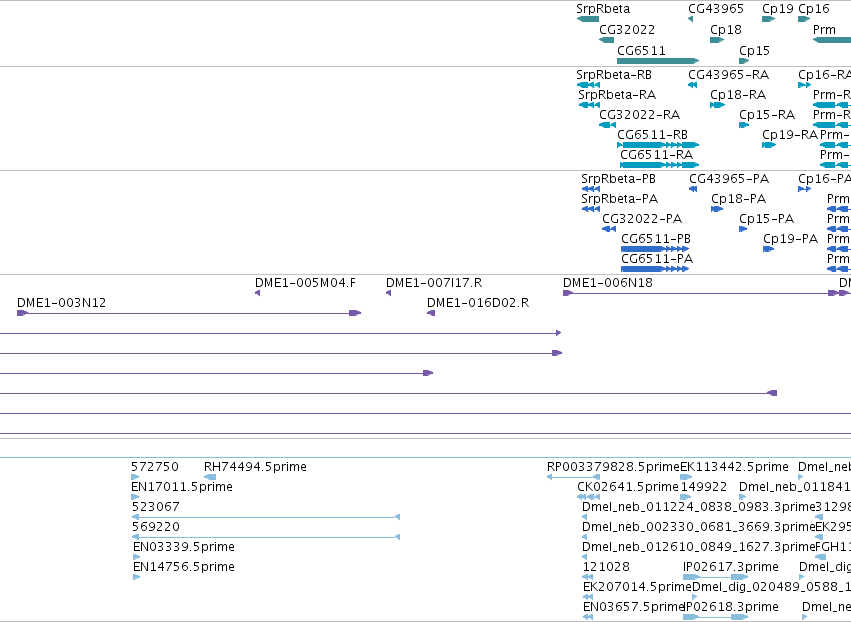Click the EN03657.5prime EST

588,617
